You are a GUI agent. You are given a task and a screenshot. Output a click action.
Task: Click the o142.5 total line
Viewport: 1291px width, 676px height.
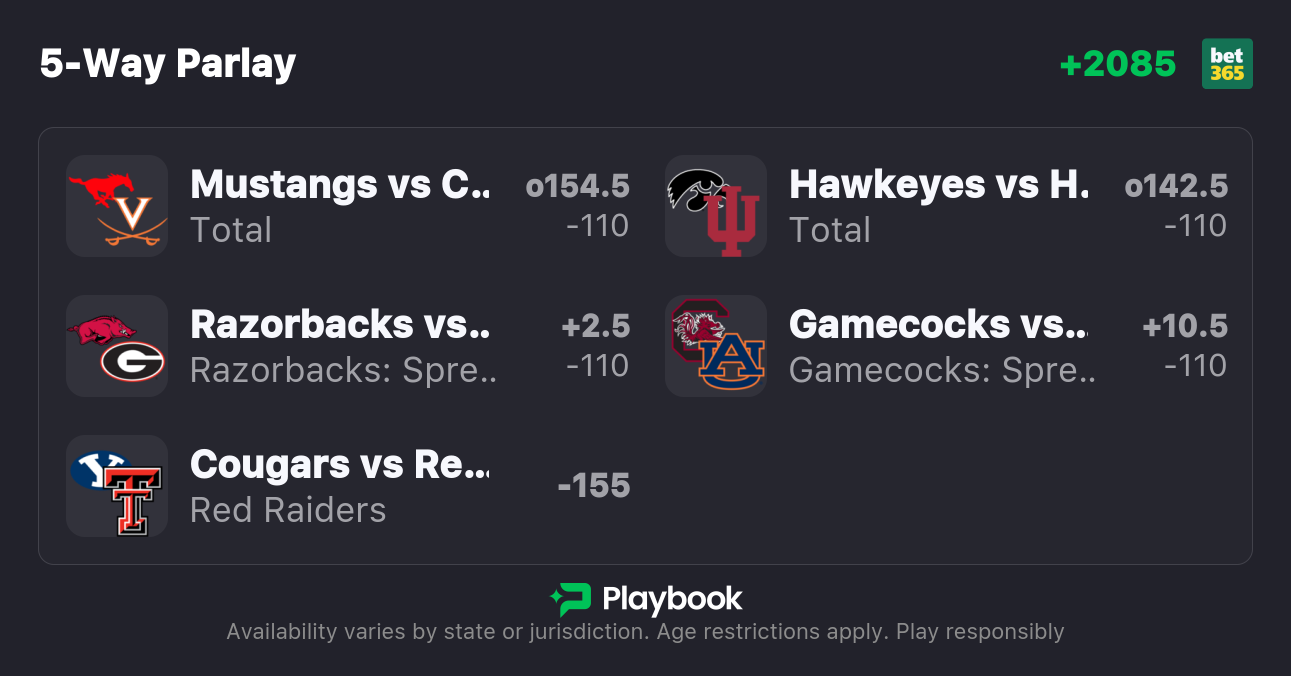1176,186
